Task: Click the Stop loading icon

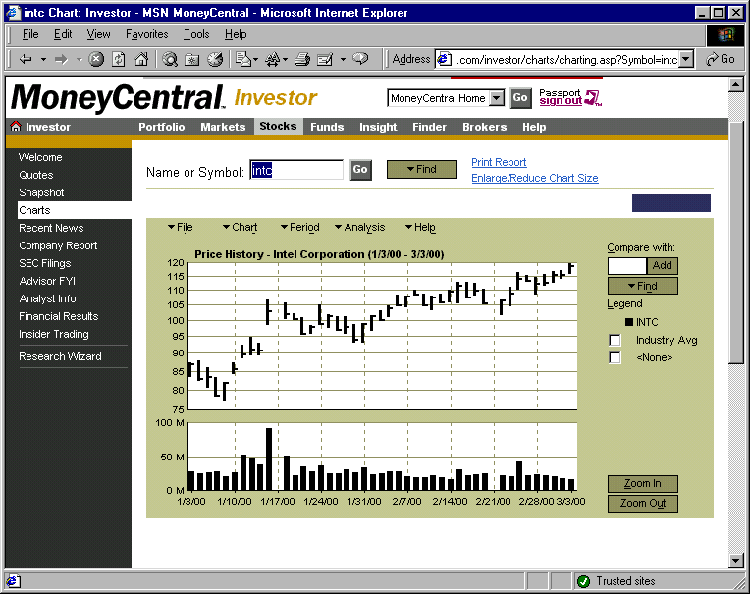Action: 96,59
